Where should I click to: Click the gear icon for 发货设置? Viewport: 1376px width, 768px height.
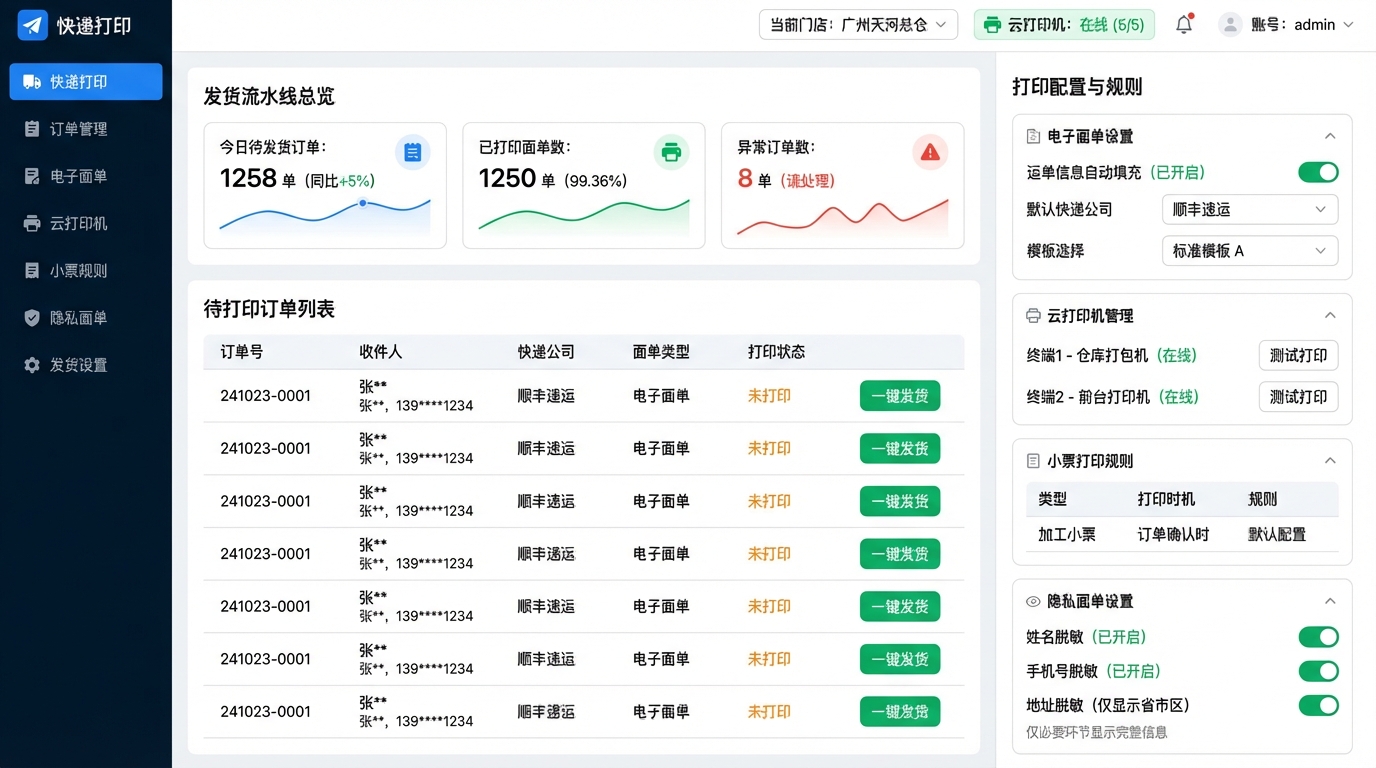tap(32, 365)
